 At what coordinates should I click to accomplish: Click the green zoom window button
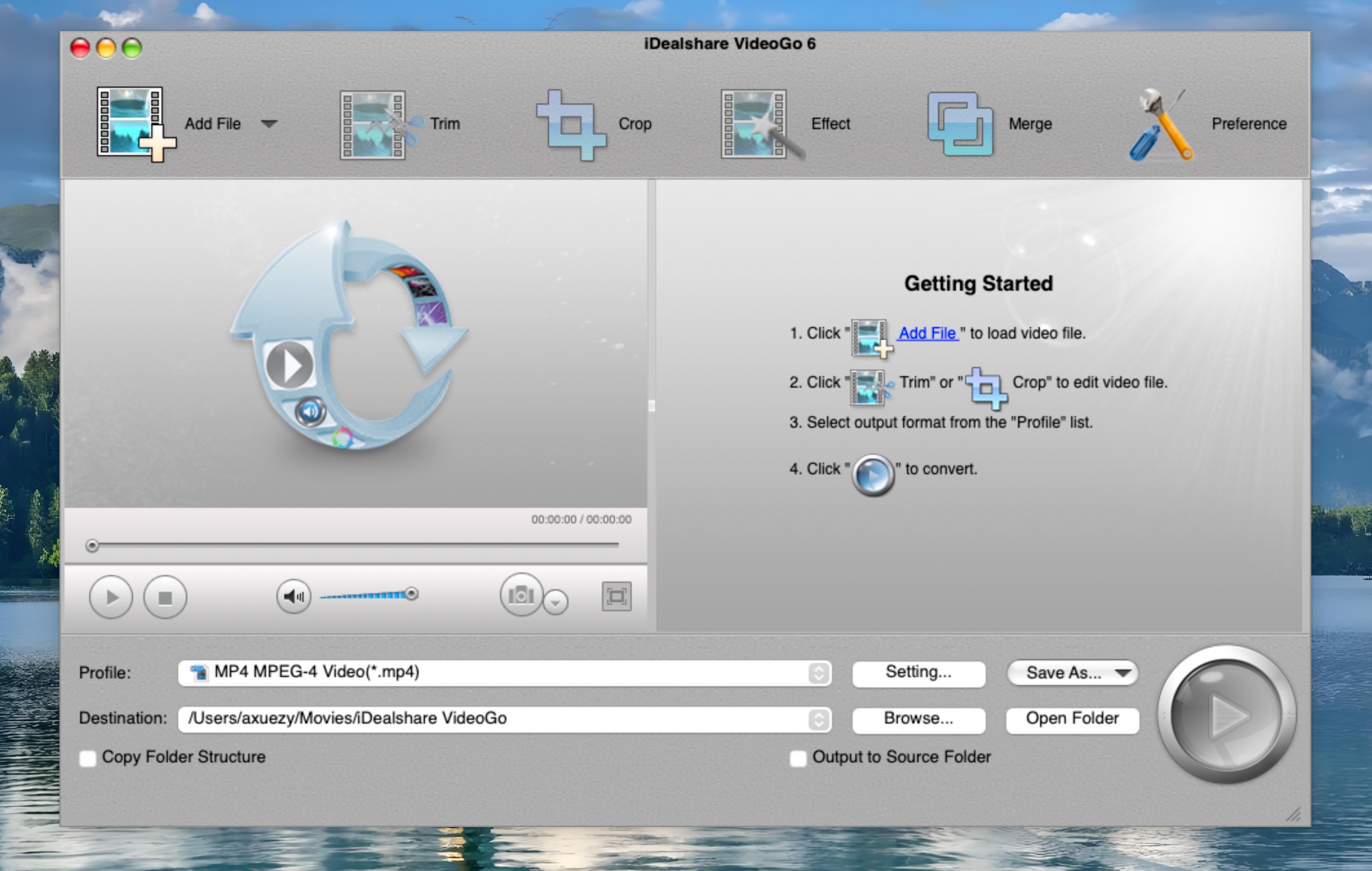pyautogui.click(x=132, y=48)
